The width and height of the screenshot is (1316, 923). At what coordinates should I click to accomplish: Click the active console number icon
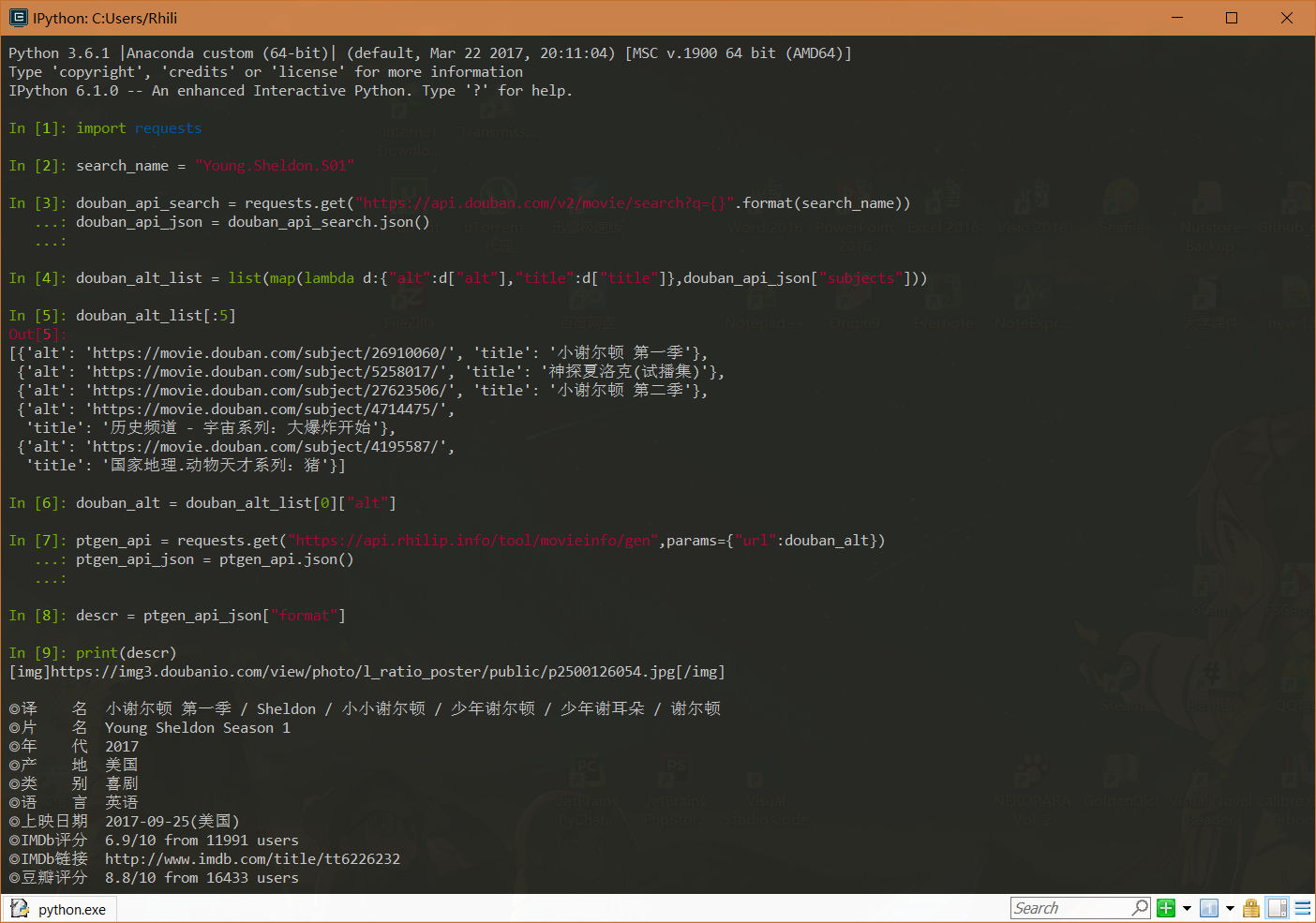point(1209,908)
